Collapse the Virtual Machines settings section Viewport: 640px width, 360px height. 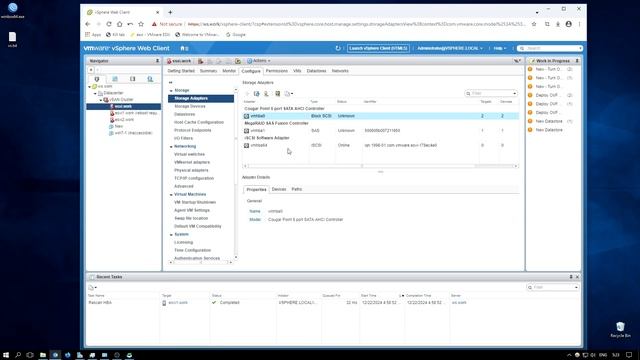coord(171,194)
